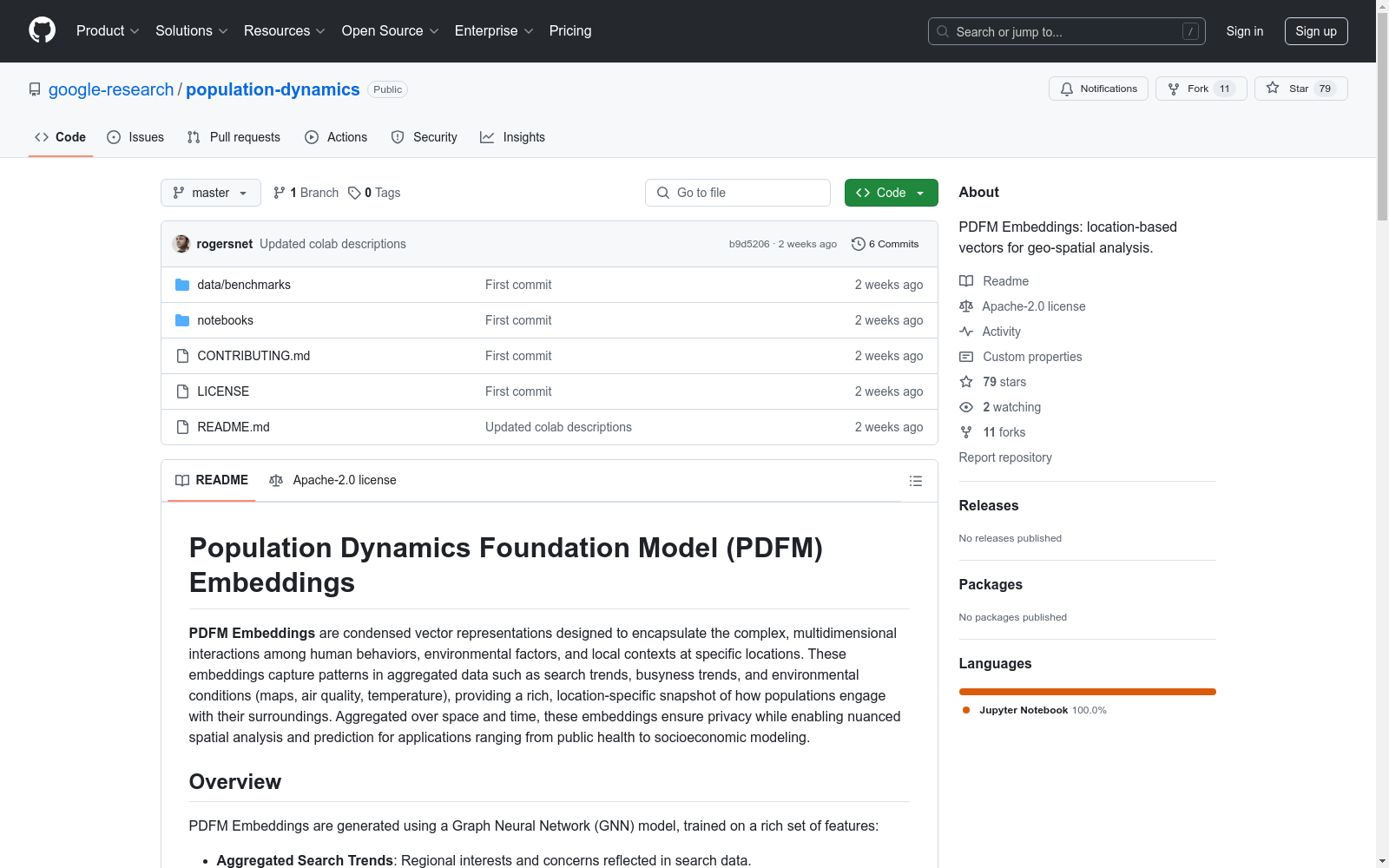Viewport: 1389px width, 868px height.
Task: Open the data/benchmarks folder
Action: [x=244, y=285]
